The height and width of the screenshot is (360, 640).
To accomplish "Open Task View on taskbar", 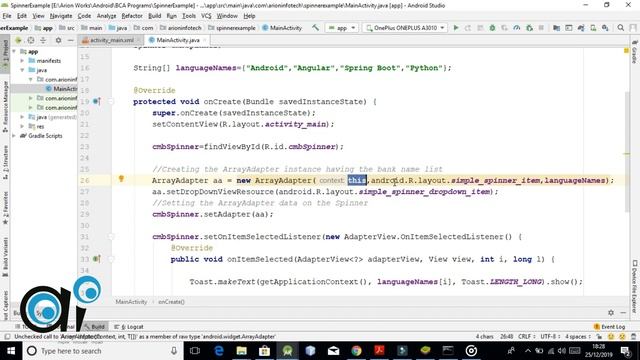I will pos(195,351).
